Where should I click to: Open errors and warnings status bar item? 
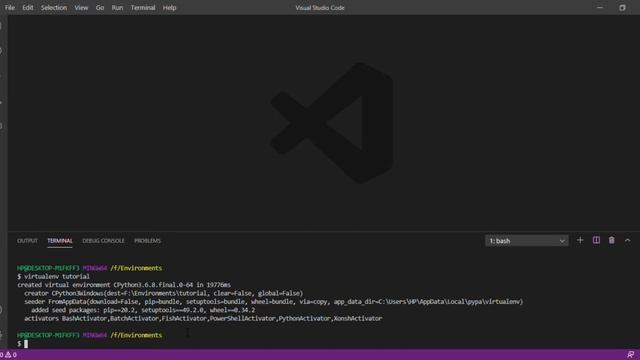(8, 355)
